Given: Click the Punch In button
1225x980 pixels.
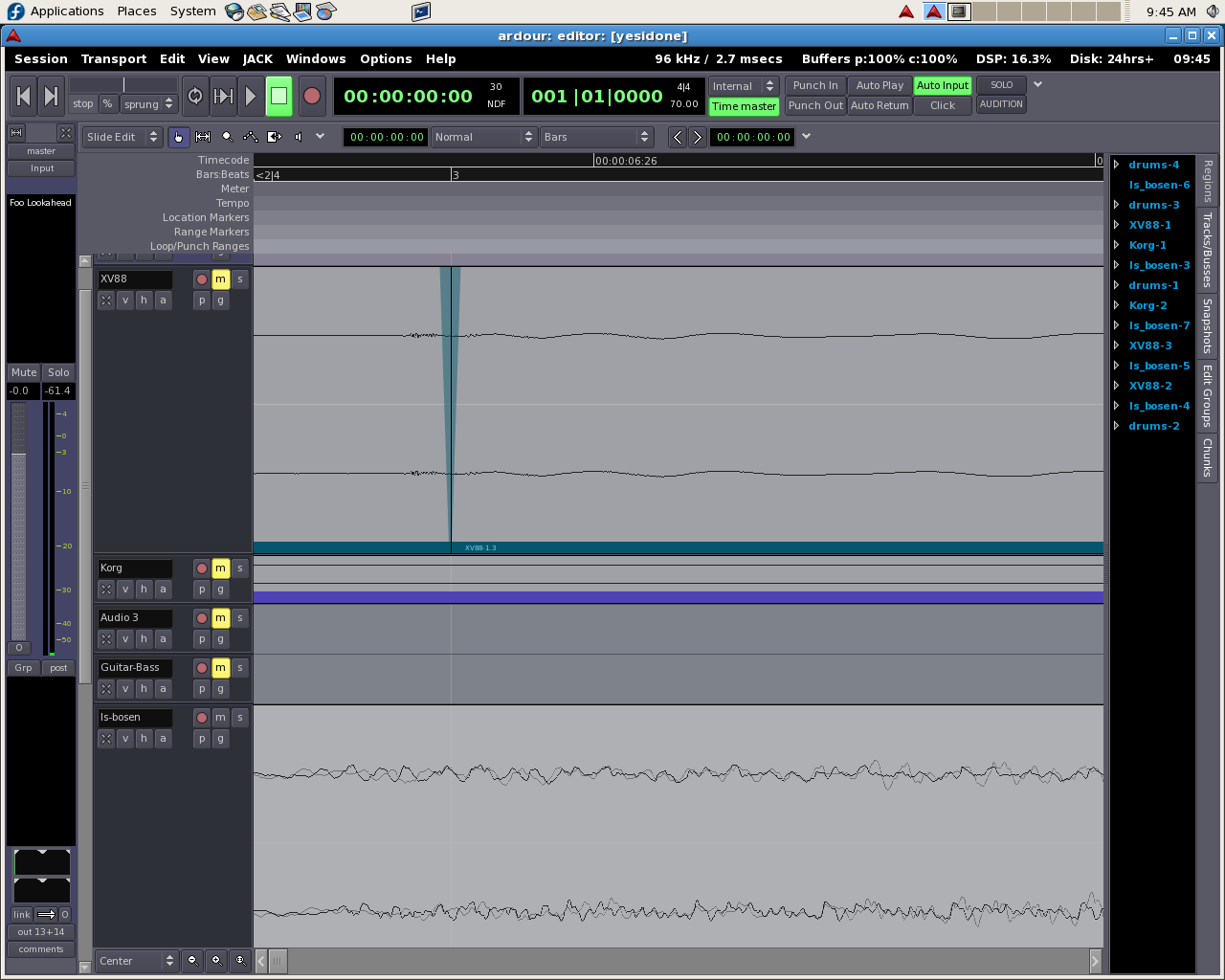Looking at the screenshot, I should pyautogui.click(x=814, y=85).
